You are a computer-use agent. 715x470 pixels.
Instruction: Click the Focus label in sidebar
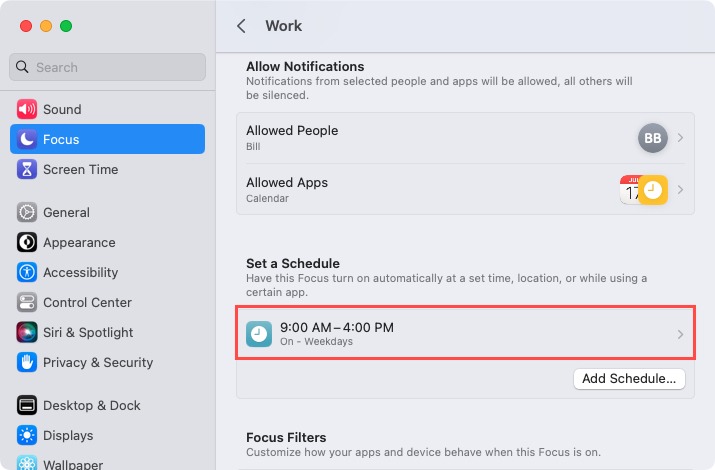61,139
